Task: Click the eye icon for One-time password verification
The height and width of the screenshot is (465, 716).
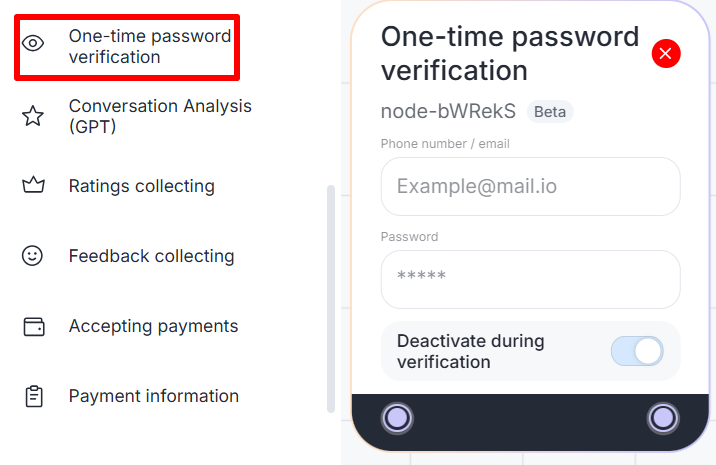Action: [34, 43]
